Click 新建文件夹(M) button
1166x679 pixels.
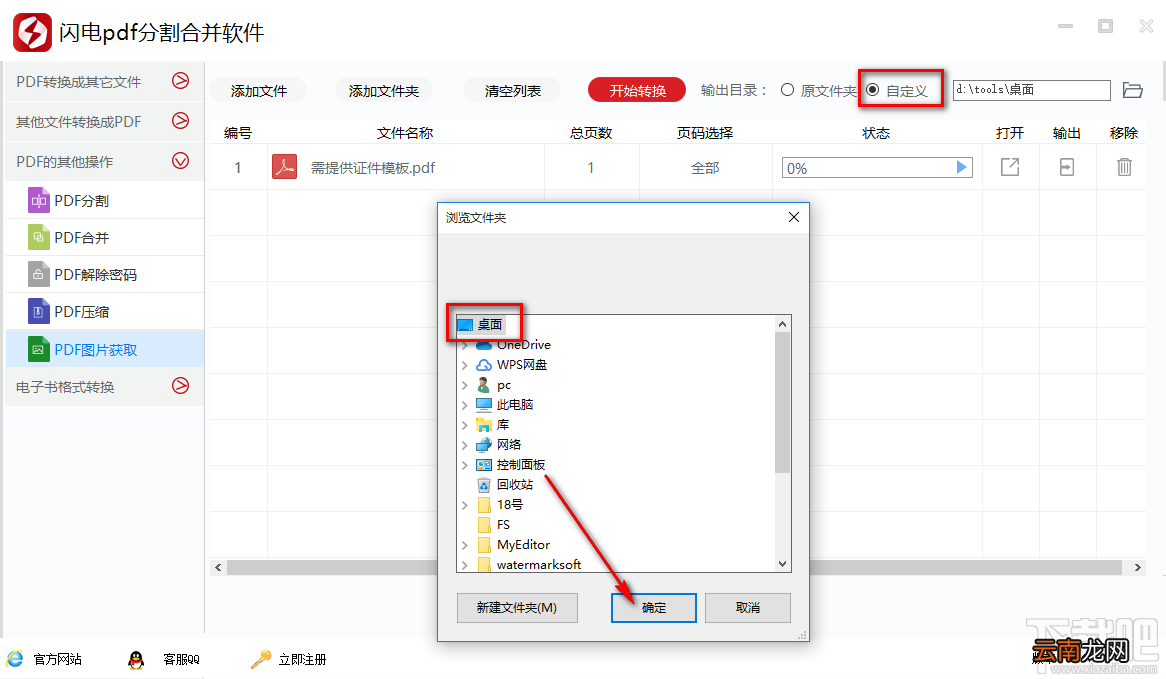517,608
